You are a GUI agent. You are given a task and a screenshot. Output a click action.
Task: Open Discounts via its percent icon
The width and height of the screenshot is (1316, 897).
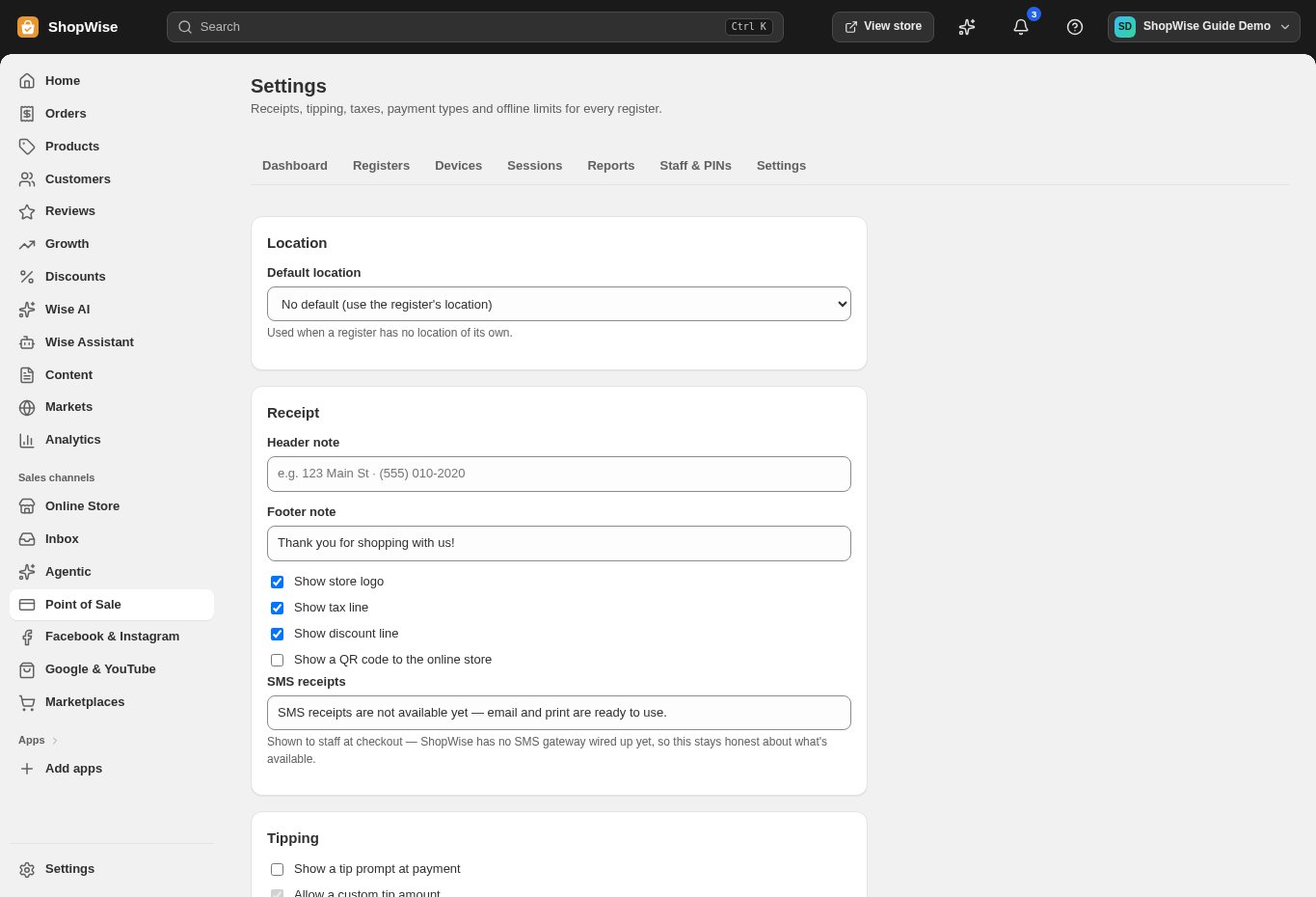click(x=27, y=277)
